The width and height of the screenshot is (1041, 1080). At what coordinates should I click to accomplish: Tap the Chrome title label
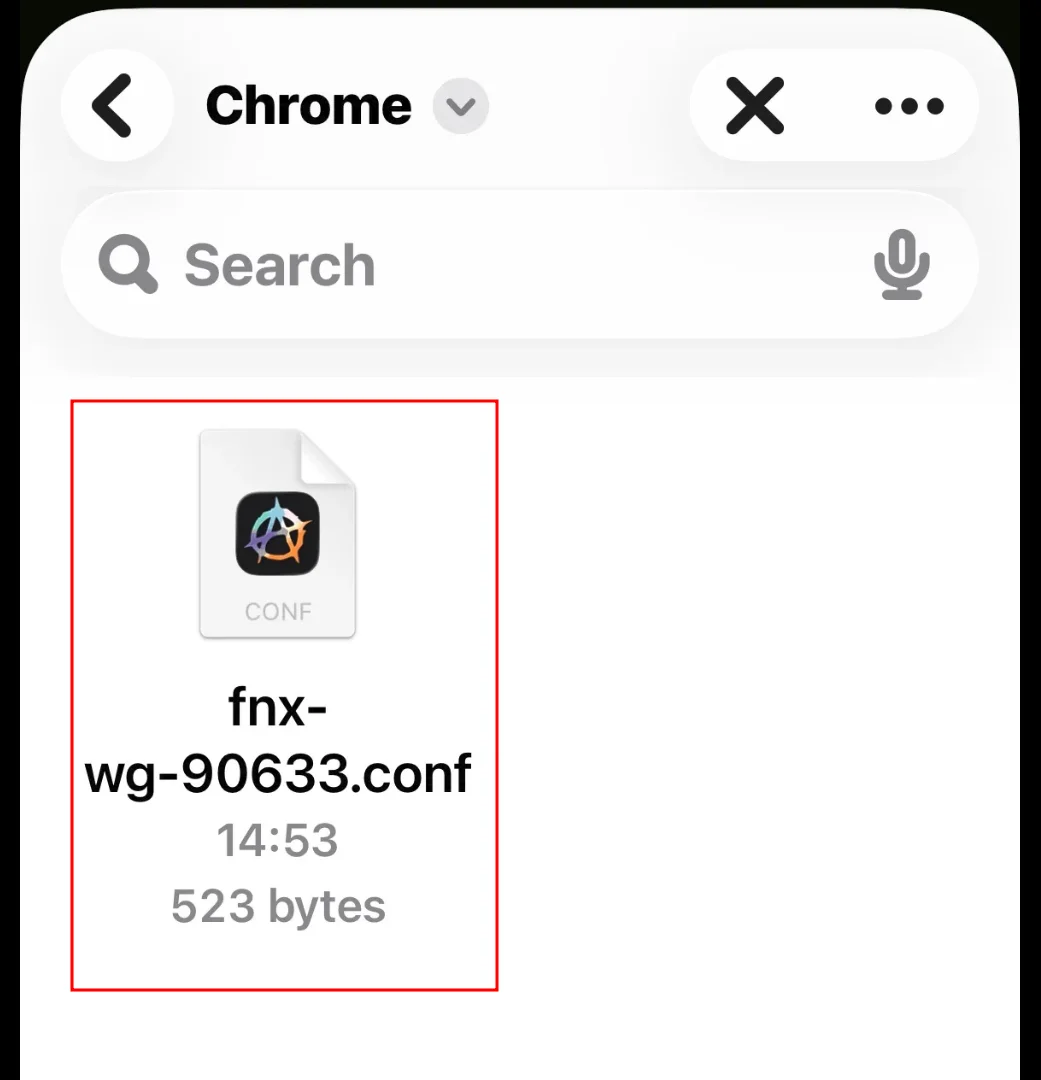(x=307, y=106)
